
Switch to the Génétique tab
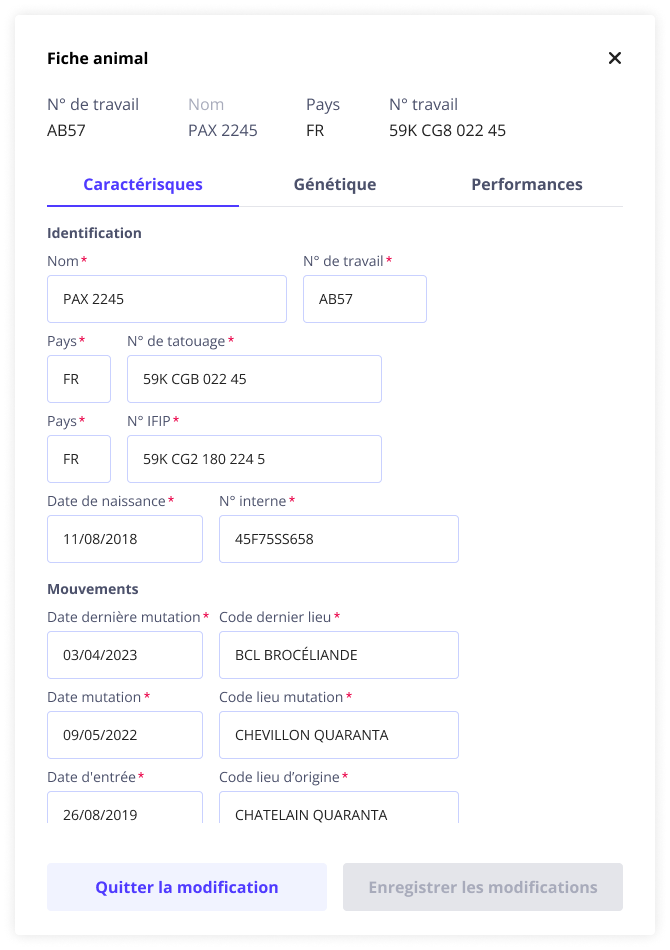pyautogui.click(x=335, y=184)
